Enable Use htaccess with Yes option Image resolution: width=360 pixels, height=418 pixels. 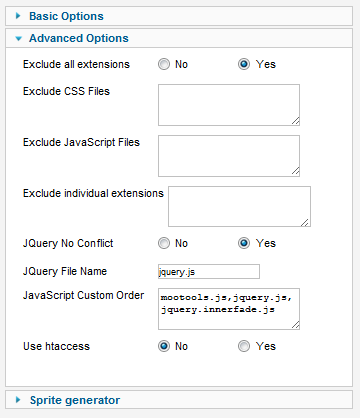244,346
